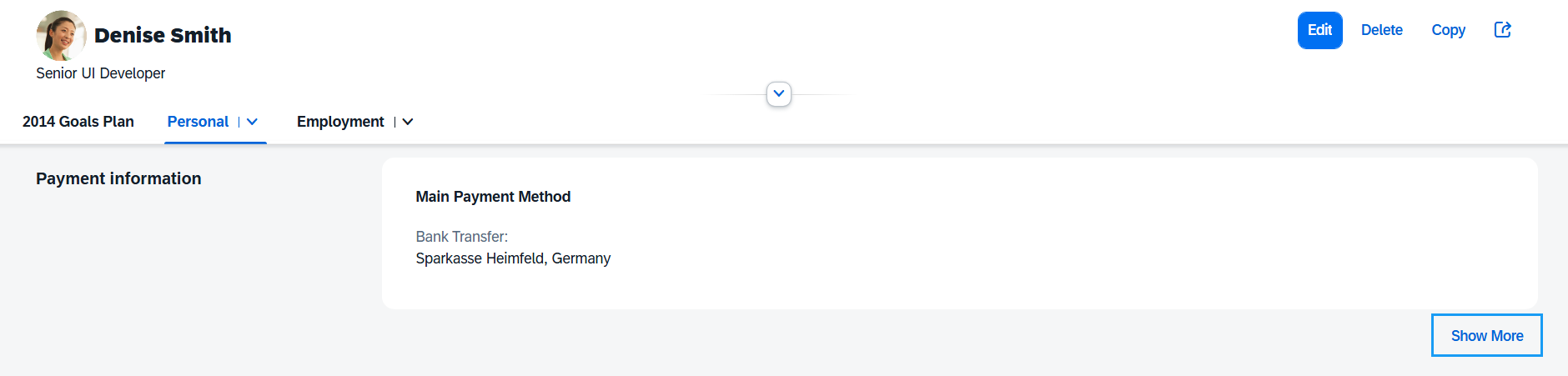Switch to the 2014 Goals Plan tab
This screenshot has height=376, width=1568.
[x=78, y=122]
